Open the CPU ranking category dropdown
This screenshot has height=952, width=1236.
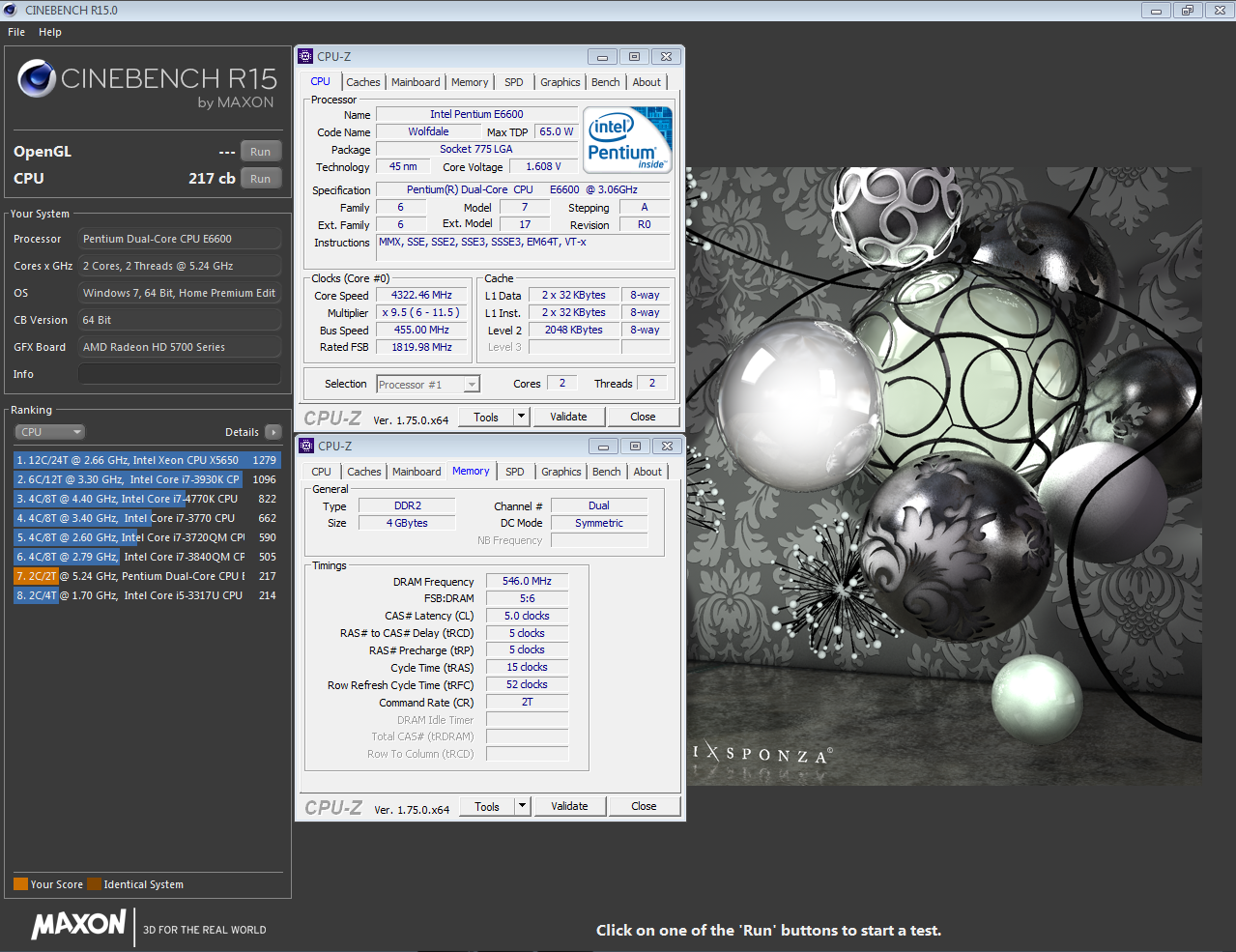49,432
